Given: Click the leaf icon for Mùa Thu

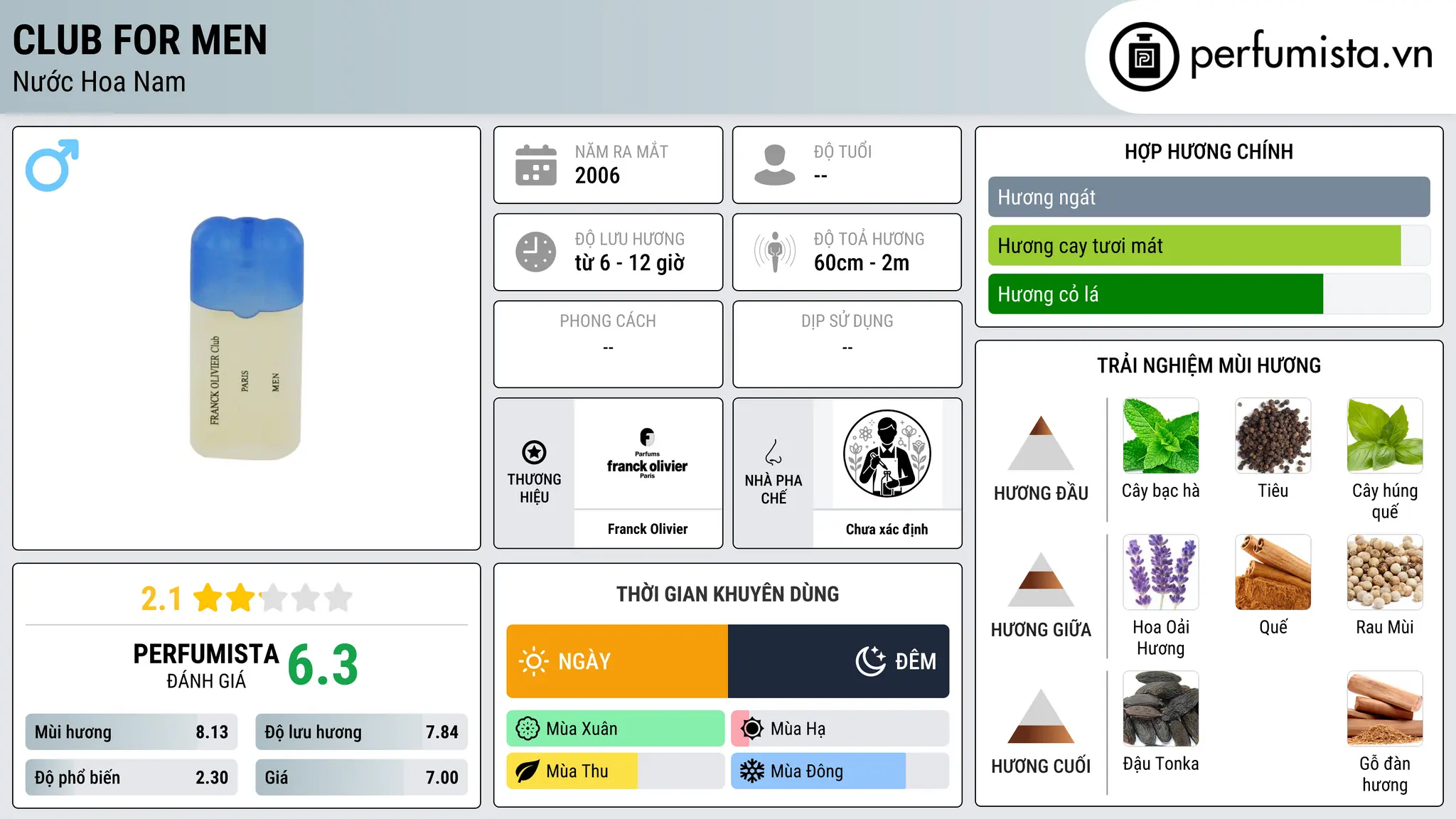Looking at the screenshot, I should point(528,771).
